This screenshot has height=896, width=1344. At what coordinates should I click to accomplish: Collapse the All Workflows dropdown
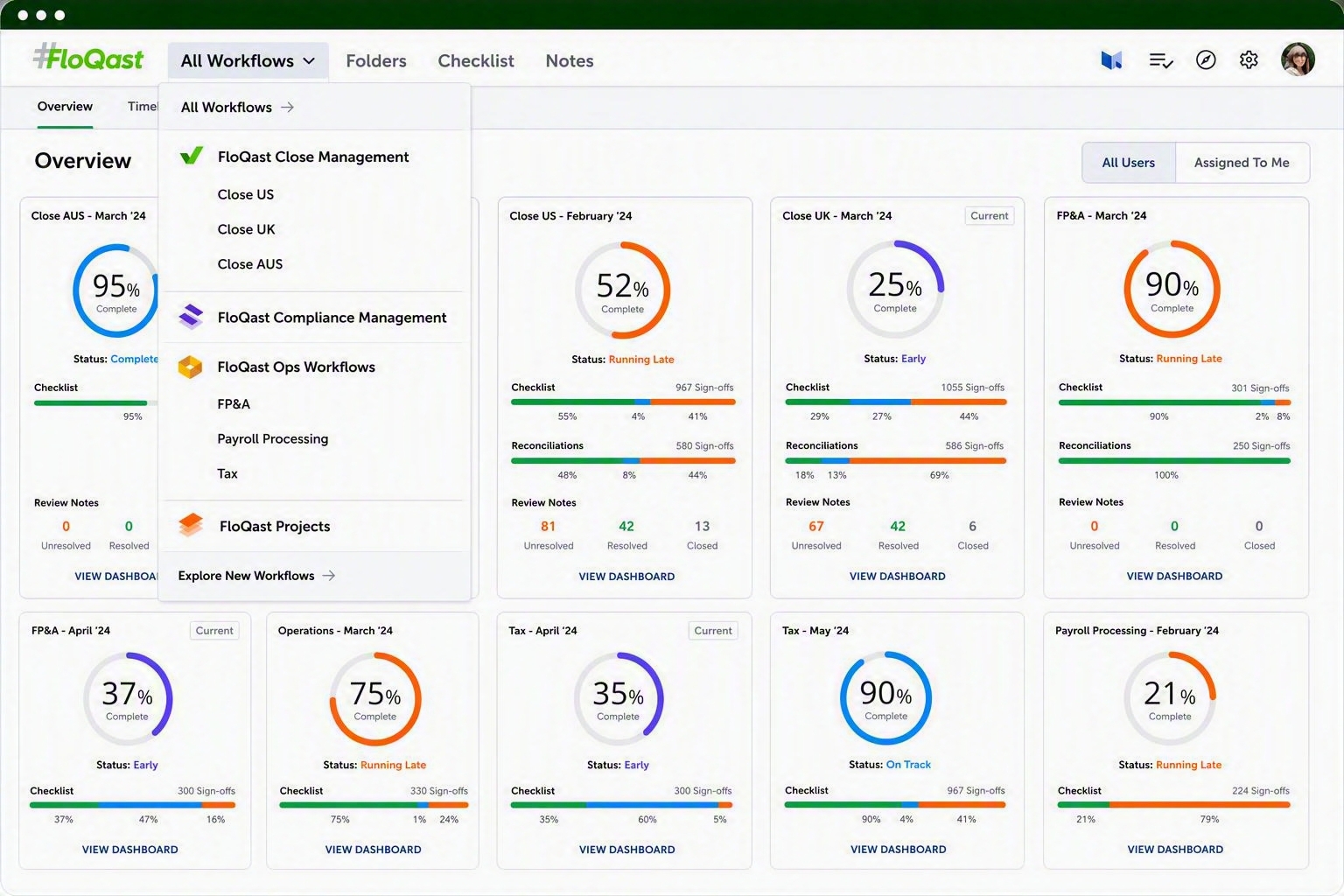pos(248,60)
